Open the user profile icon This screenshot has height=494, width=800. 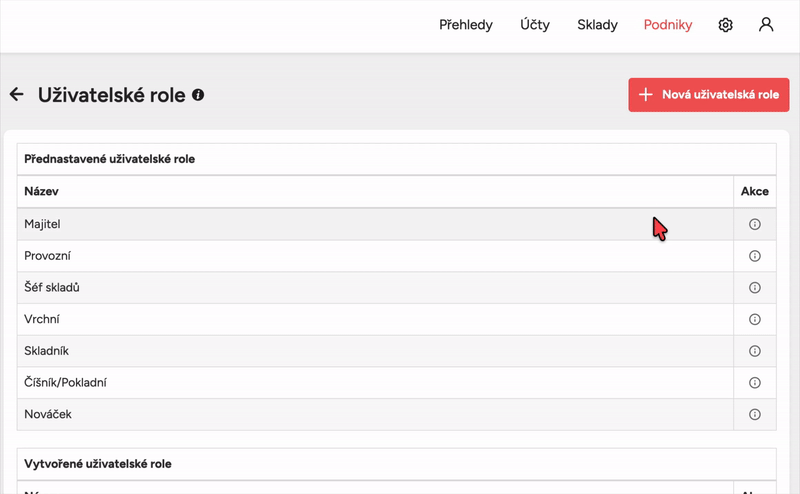tap(766, 25)
